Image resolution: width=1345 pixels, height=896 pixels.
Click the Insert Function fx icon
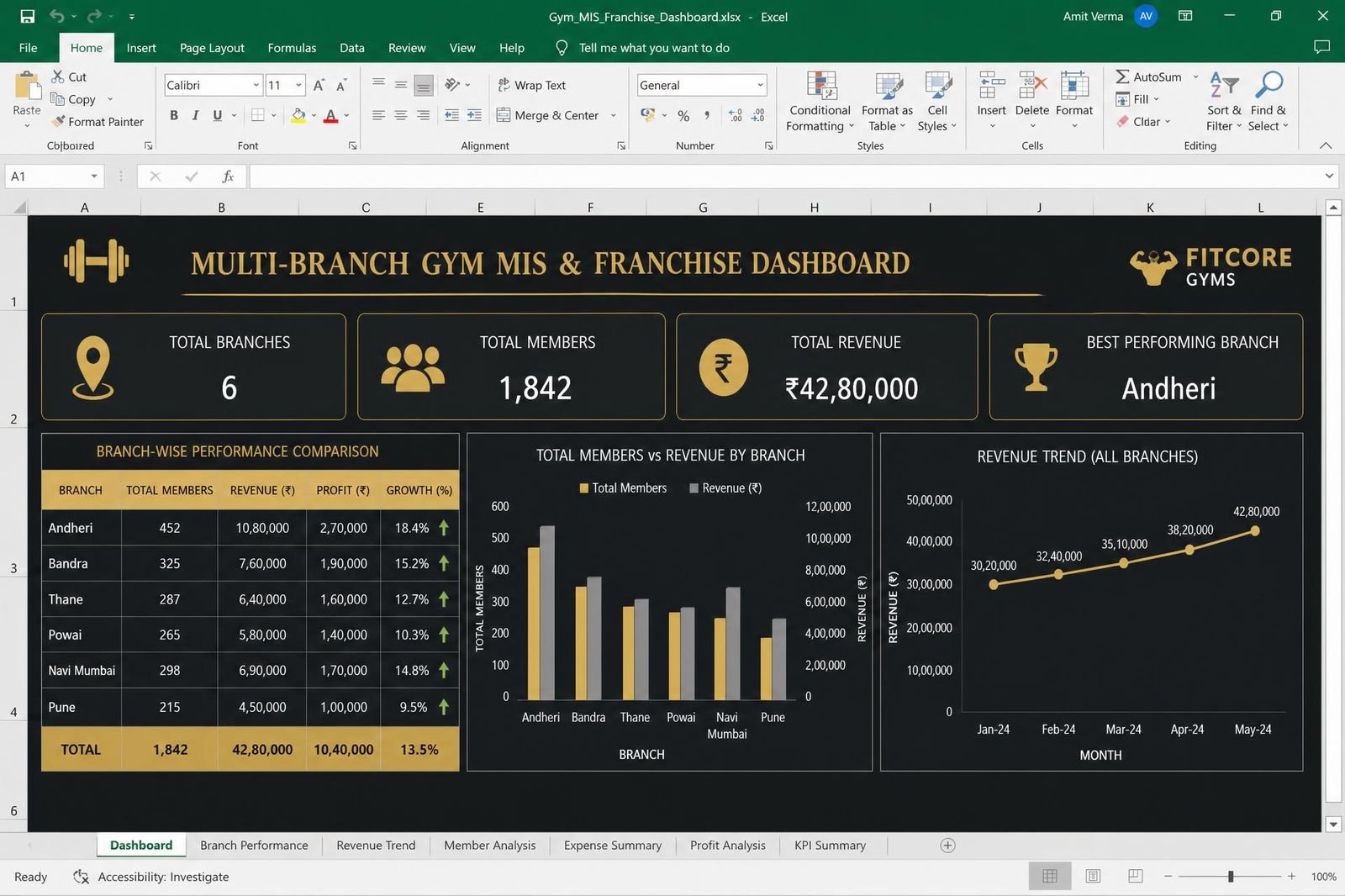228,177
